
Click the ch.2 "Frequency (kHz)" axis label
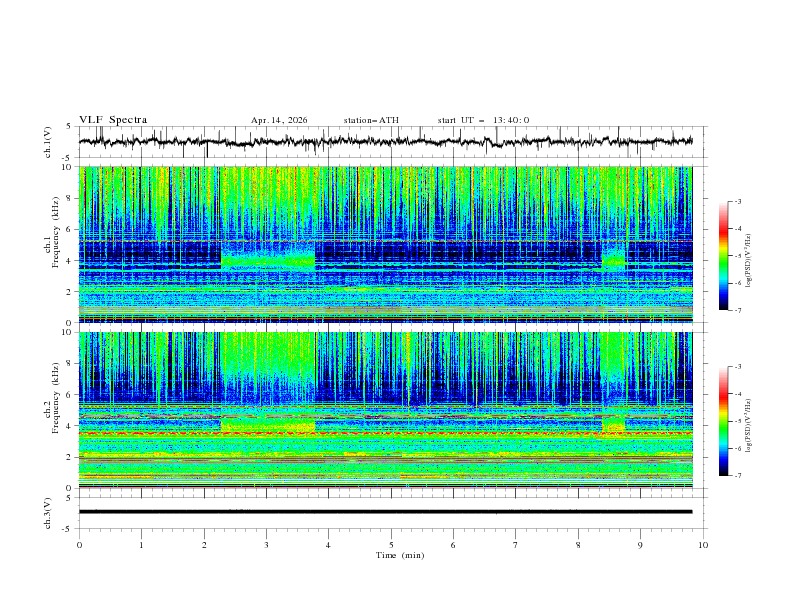point(55,397)
